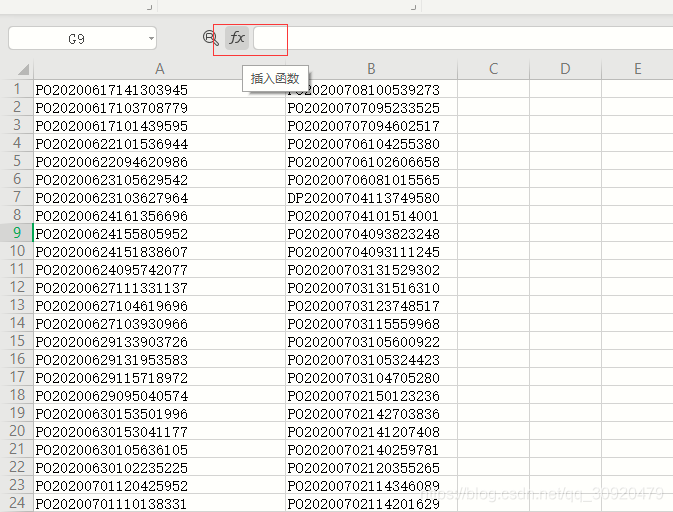Click cell PO20200622101536944
The image size is (673, 512).
tap(160, 143)
